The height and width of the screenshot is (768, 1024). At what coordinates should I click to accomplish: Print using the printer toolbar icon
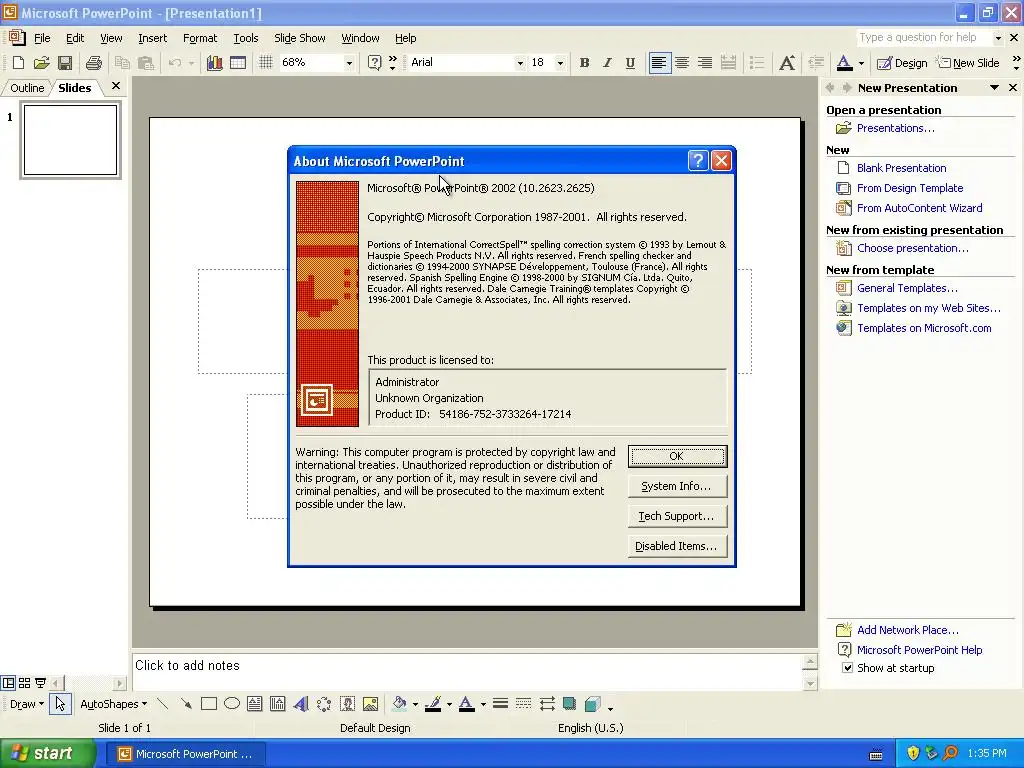(94, 63)
